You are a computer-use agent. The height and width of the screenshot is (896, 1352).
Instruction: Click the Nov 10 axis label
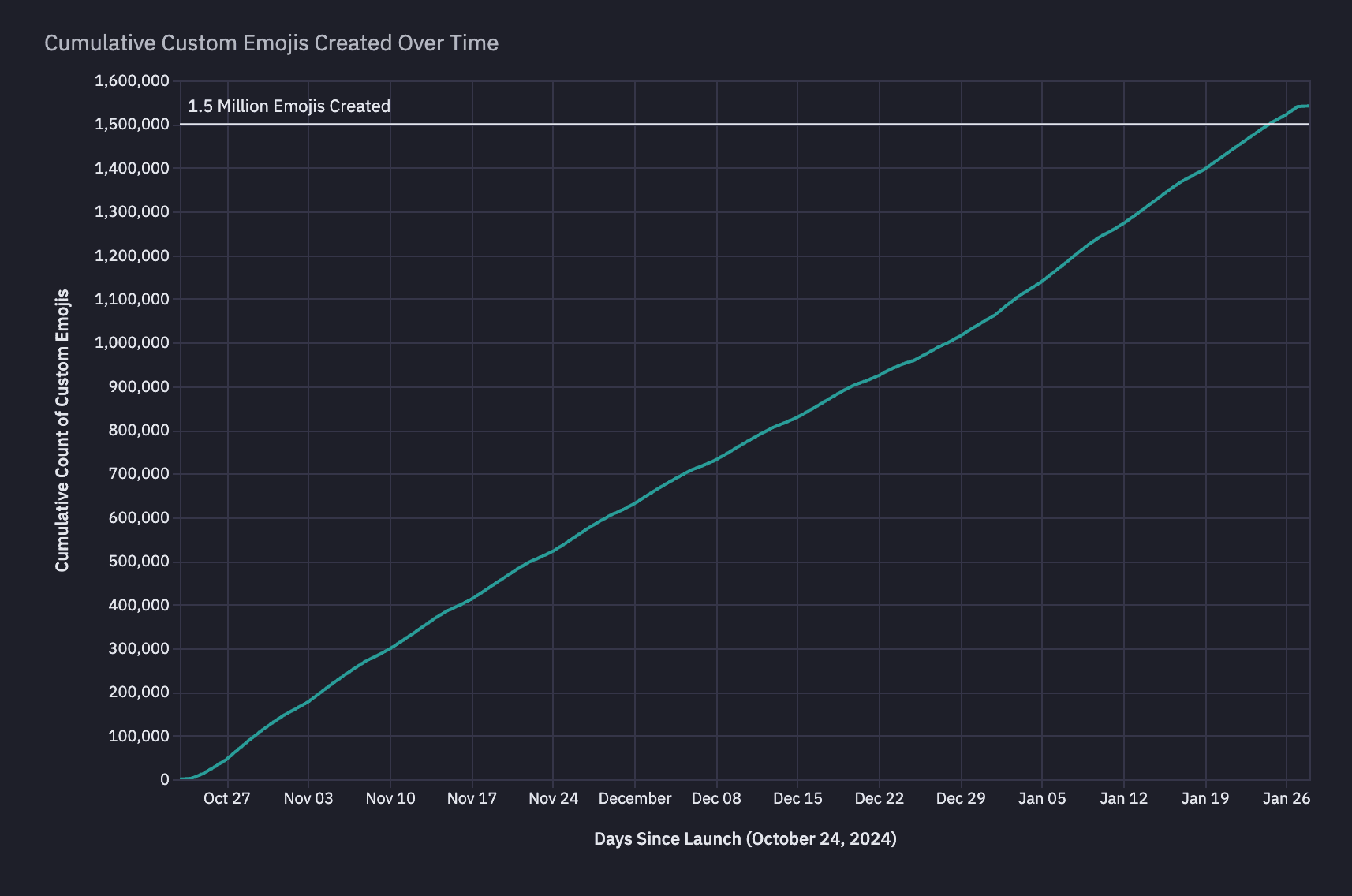click(390, 798)
